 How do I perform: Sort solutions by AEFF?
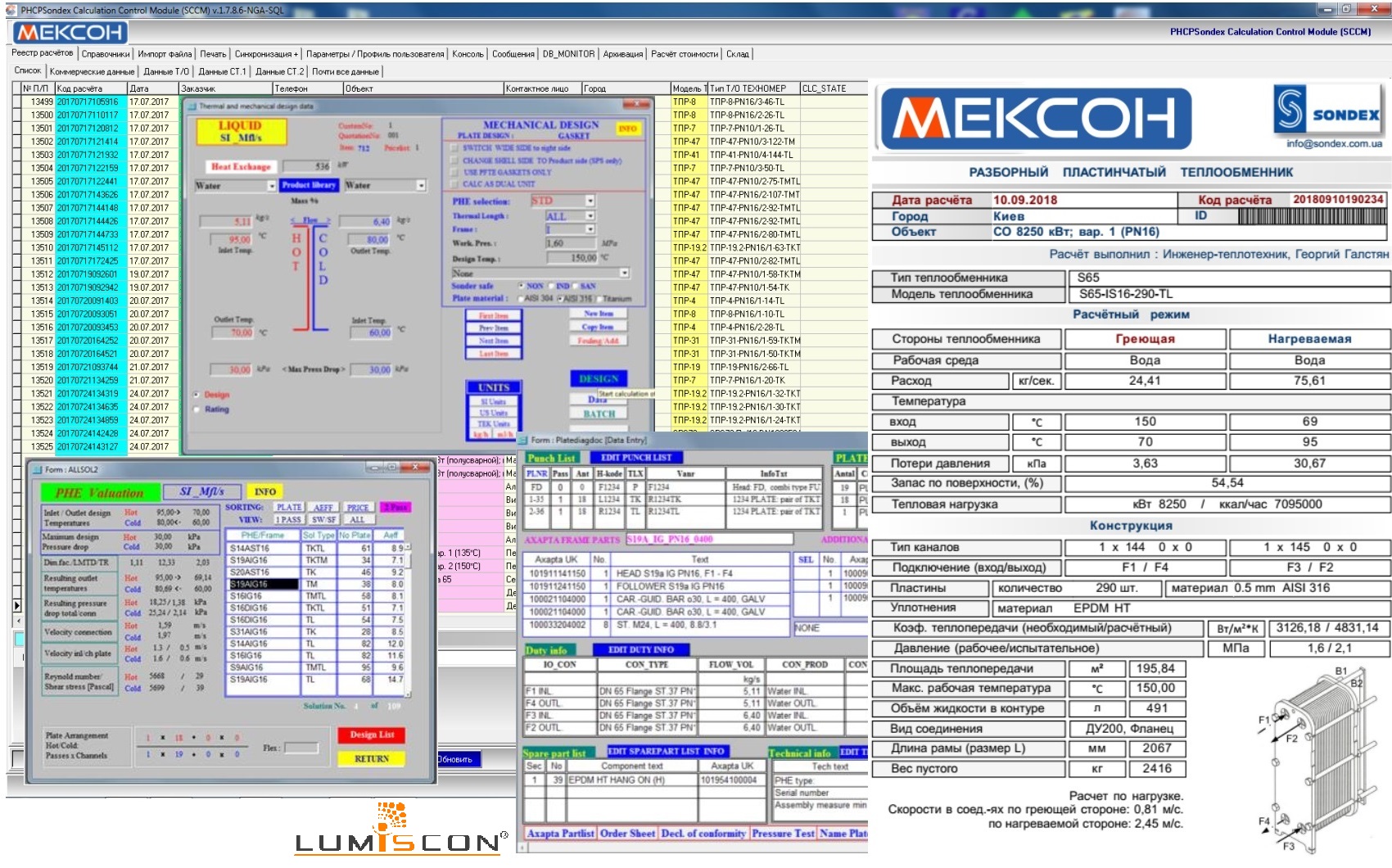[323, 508]
